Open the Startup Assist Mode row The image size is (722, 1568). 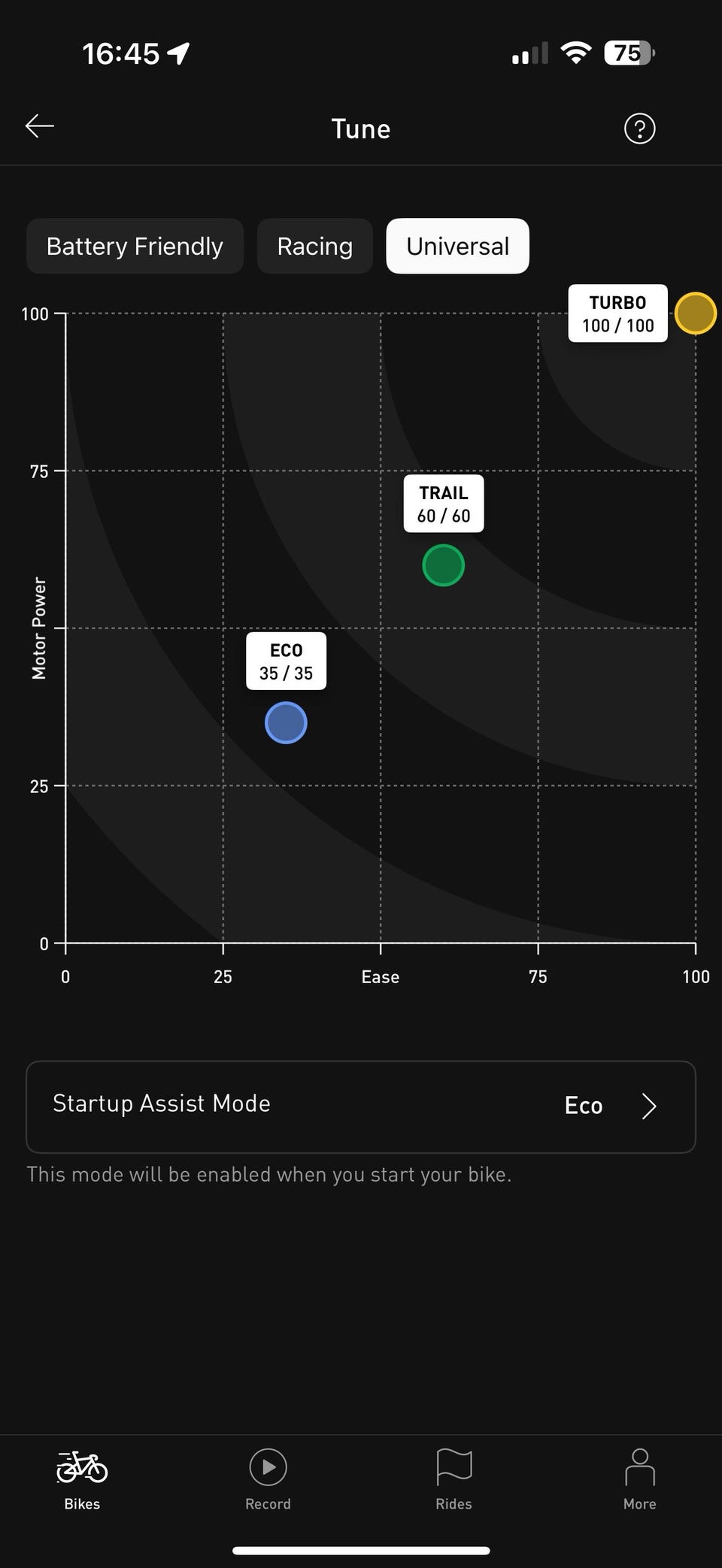point(301,1106)
